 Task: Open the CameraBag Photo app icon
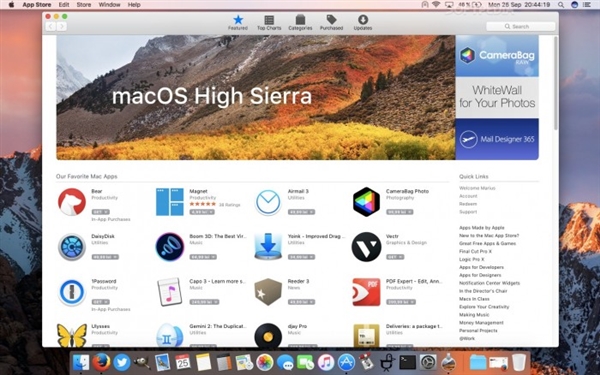366,202
